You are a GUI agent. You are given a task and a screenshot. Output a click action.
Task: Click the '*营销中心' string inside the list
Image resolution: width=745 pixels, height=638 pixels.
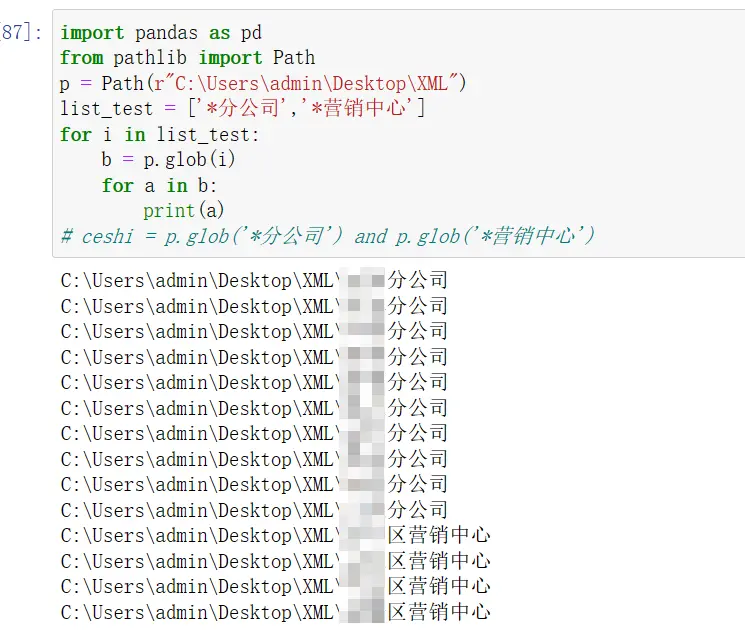tap(358, 108)
